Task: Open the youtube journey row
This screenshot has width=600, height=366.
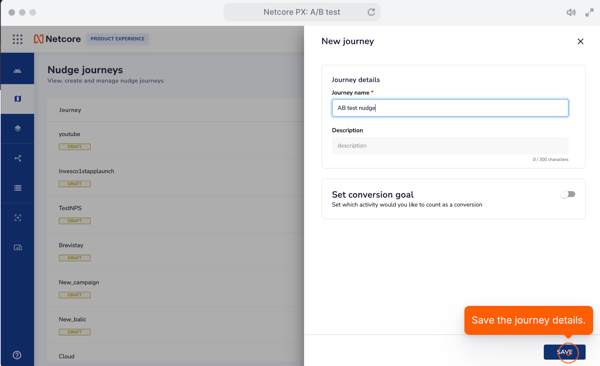Action: [175, 140]
